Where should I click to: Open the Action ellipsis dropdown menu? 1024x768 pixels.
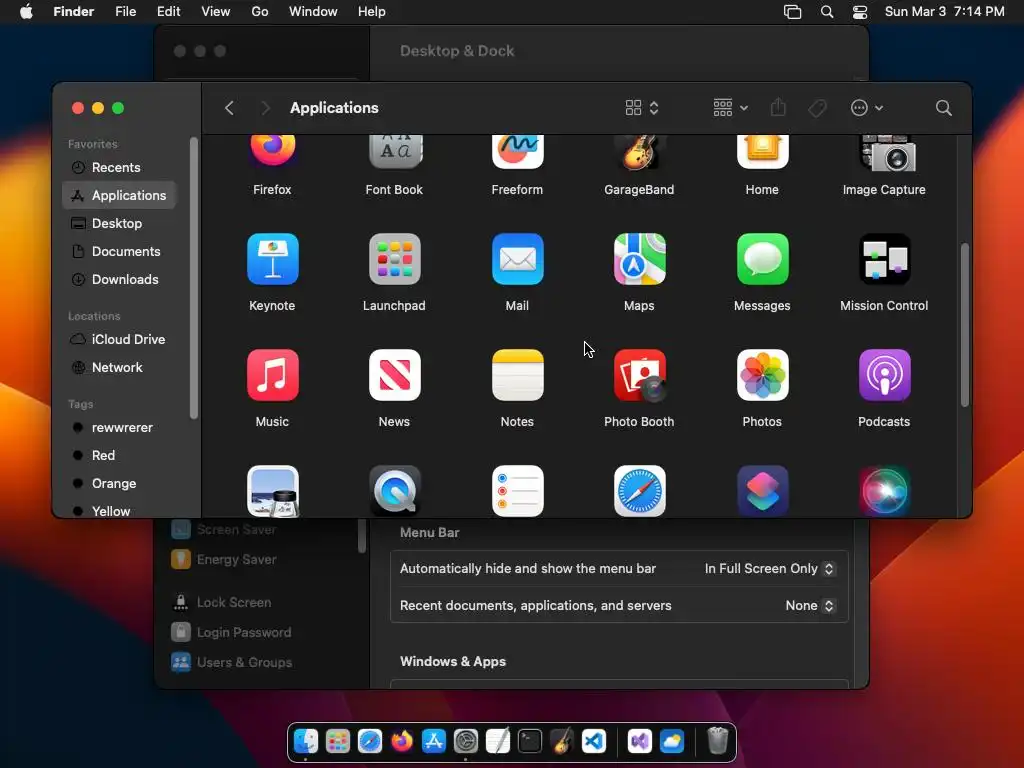(x=867, y=108)
